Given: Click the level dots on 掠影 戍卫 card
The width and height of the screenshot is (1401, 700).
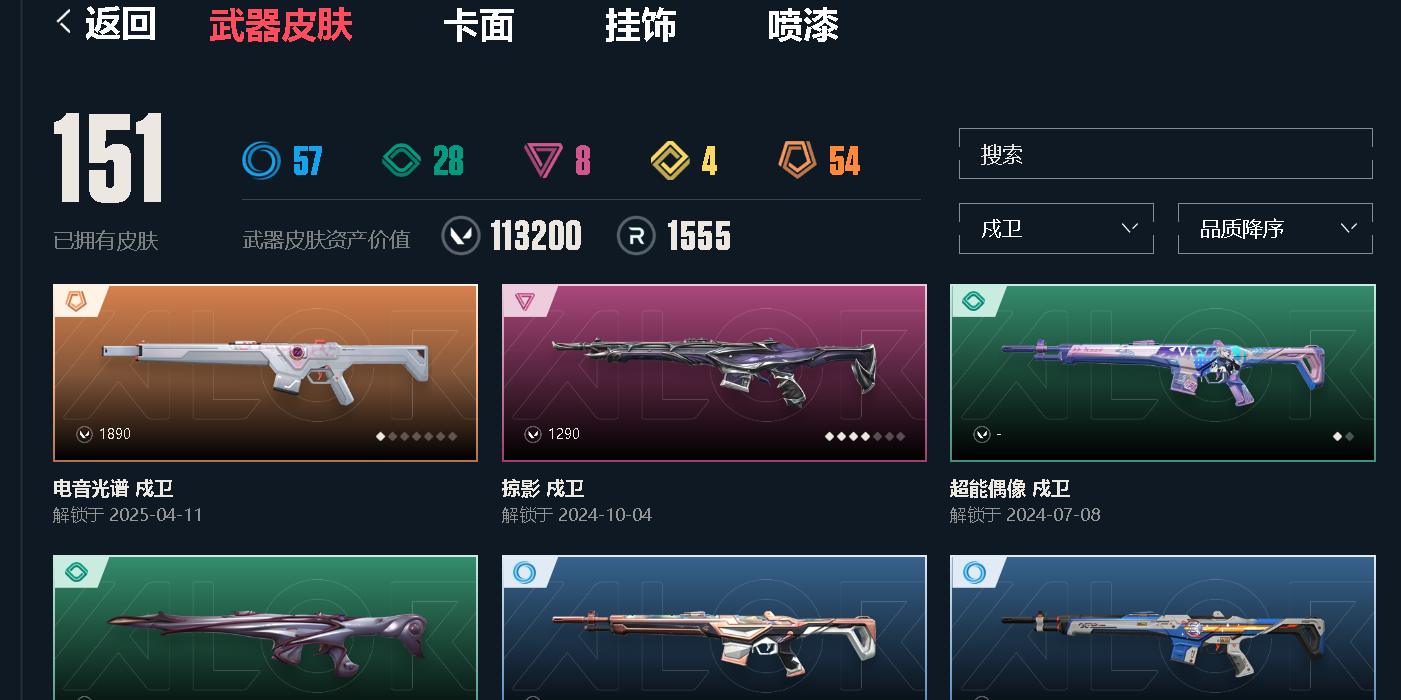Looking at the screenshot, I should pos(865,436).
